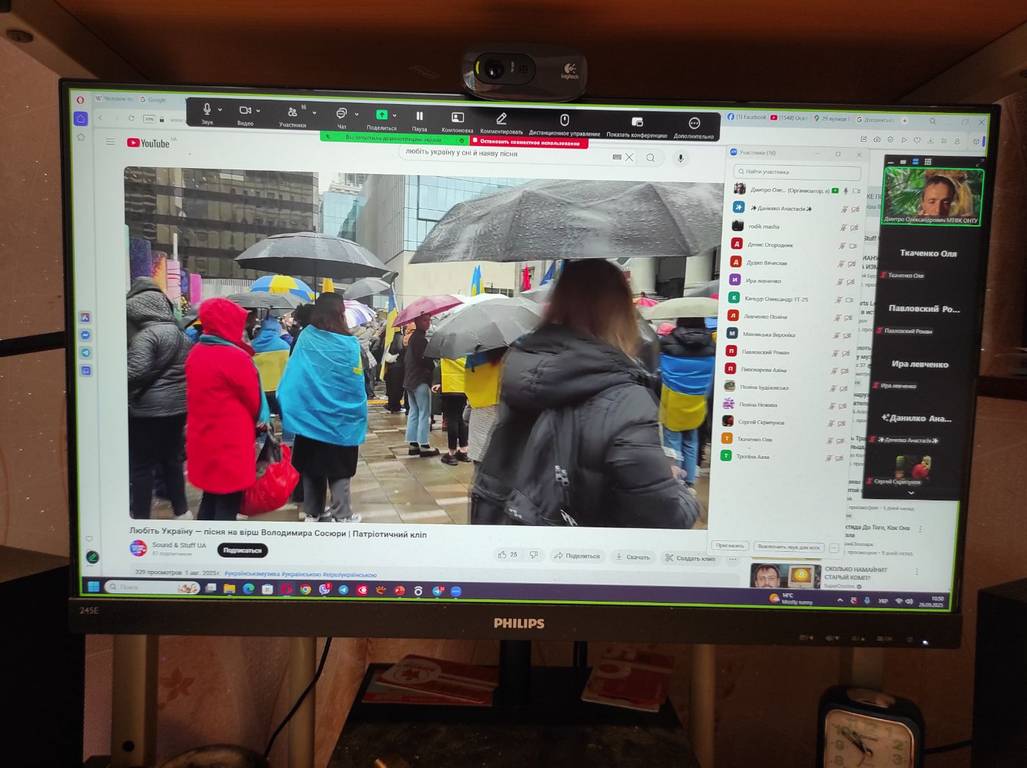Click the YouTube logo home link
Viewport: 1027px width, 768px height.
(x=148, y=142)
